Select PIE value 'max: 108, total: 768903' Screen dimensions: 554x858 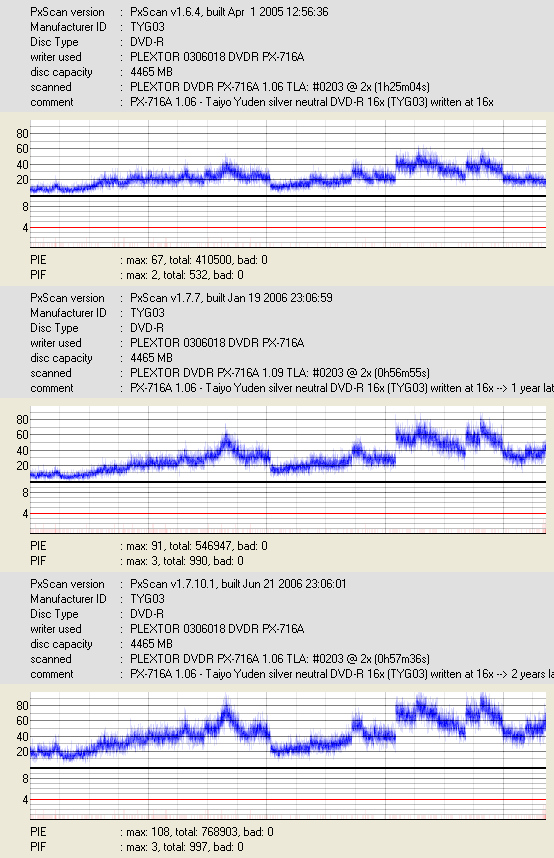197,832
